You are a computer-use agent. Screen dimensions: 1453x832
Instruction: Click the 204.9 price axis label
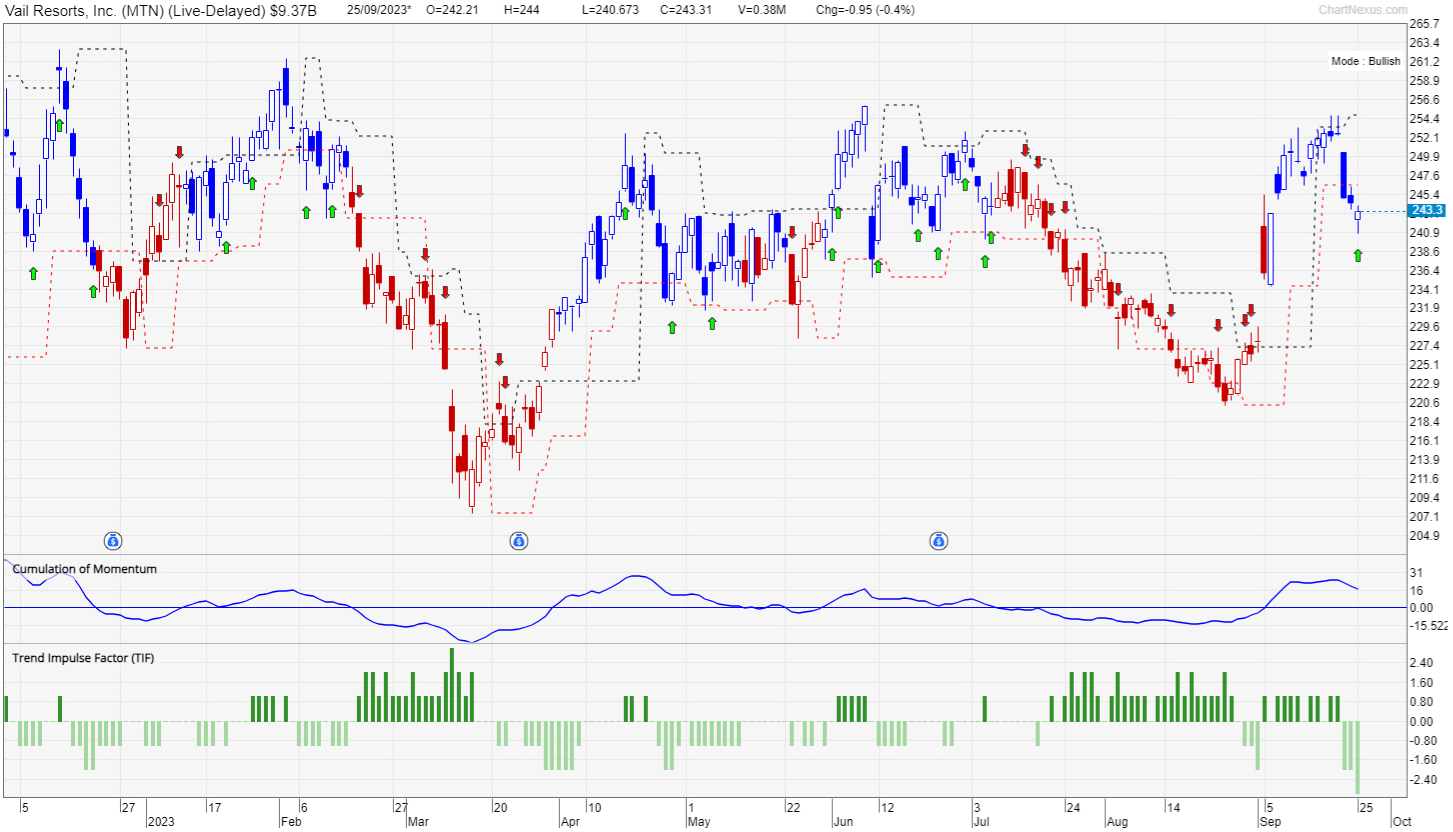(1423, 536)
